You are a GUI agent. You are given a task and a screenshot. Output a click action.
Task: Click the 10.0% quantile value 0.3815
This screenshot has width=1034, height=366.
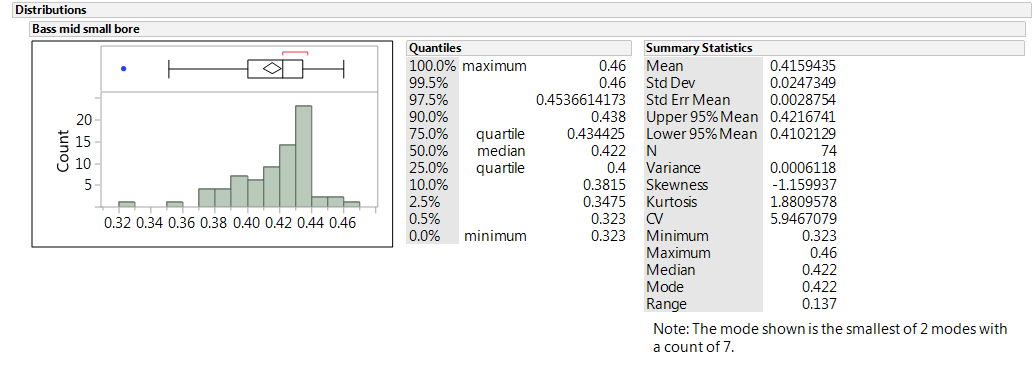(605, 185)
